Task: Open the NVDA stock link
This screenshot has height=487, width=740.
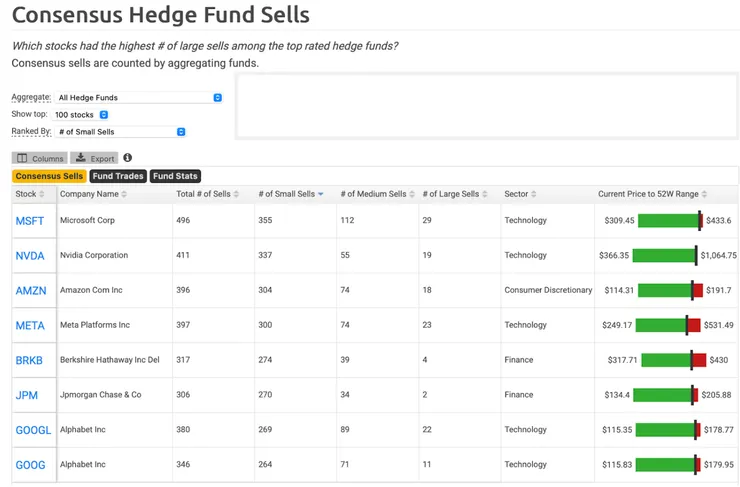Action: (30, 256)
